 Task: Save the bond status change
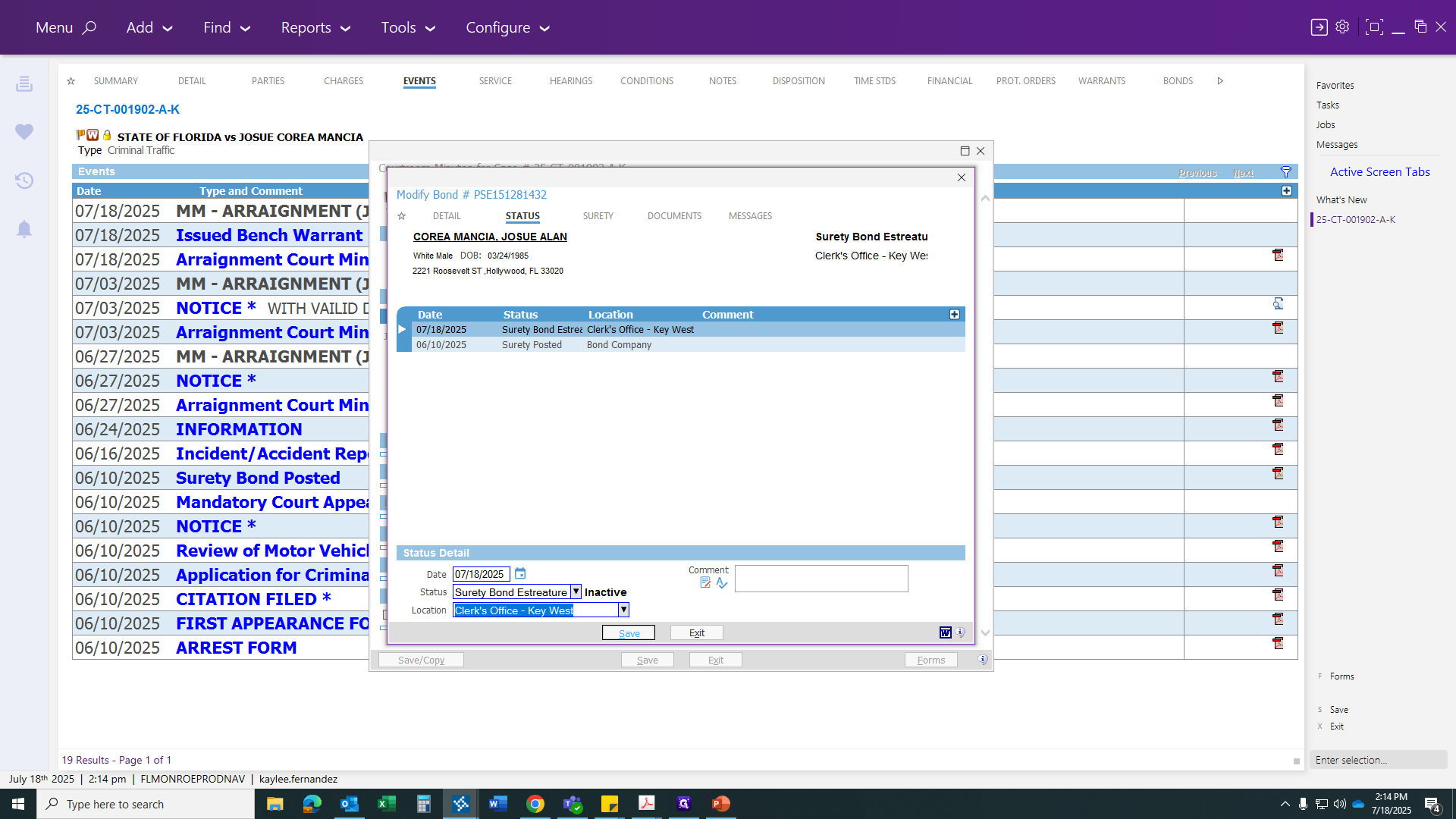629,632
